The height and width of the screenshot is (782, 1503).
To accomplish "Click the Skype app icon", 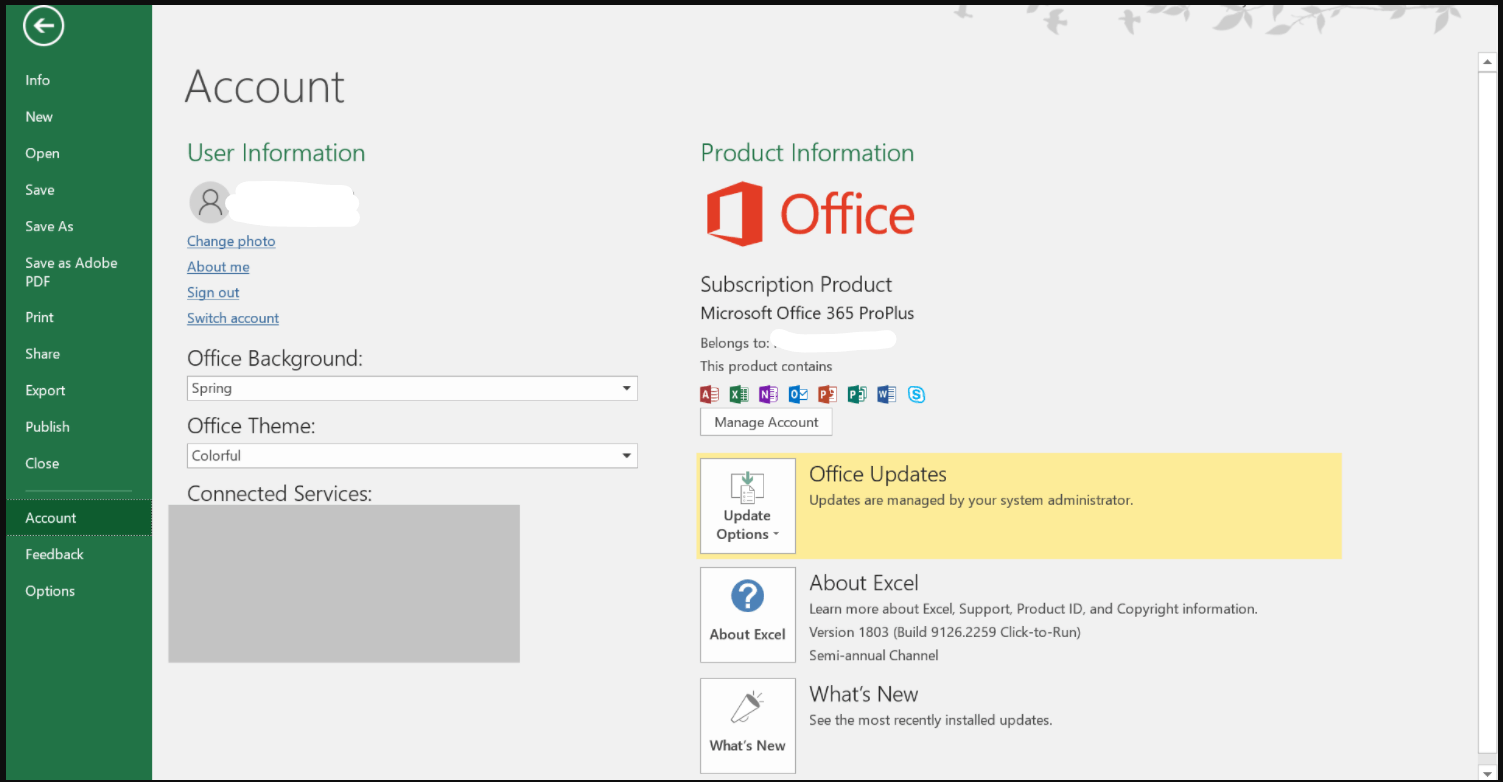I will [916, 394].
